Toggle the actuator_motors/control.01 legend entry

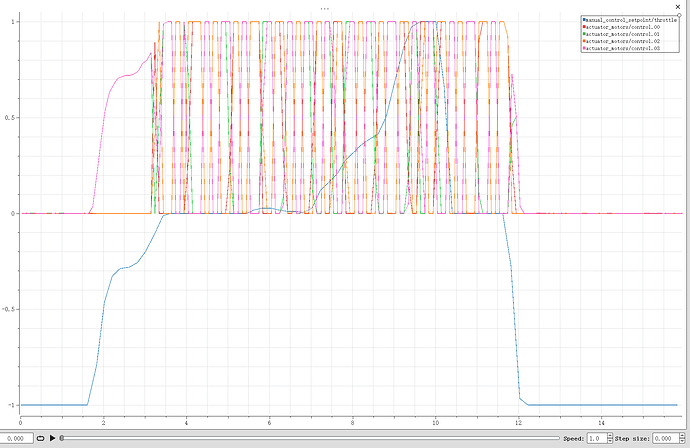621,34
